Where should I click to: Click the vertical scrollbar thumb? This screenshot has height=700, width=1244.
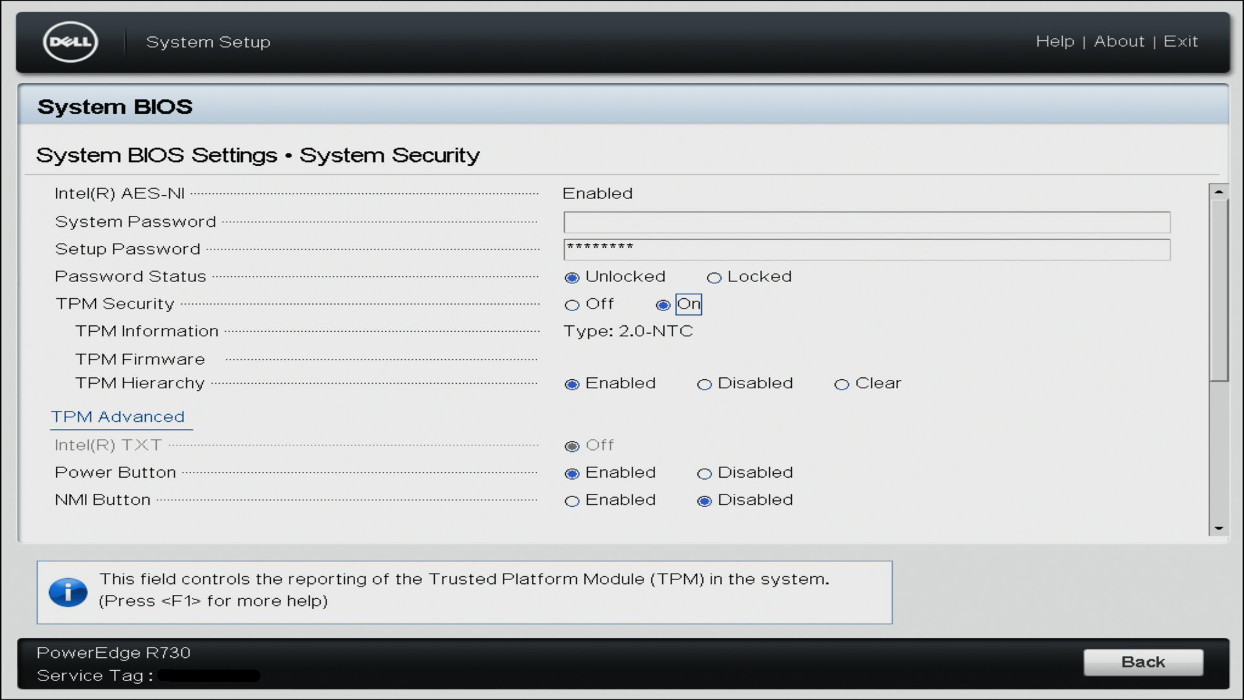coord(1218,290)
